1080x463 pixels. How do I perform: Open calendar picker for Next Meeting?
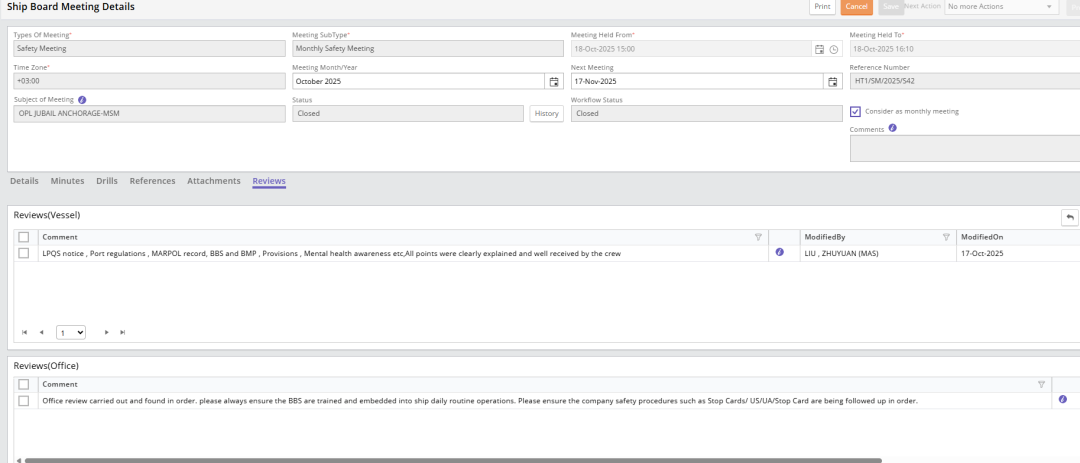click(x=832, y=81)
